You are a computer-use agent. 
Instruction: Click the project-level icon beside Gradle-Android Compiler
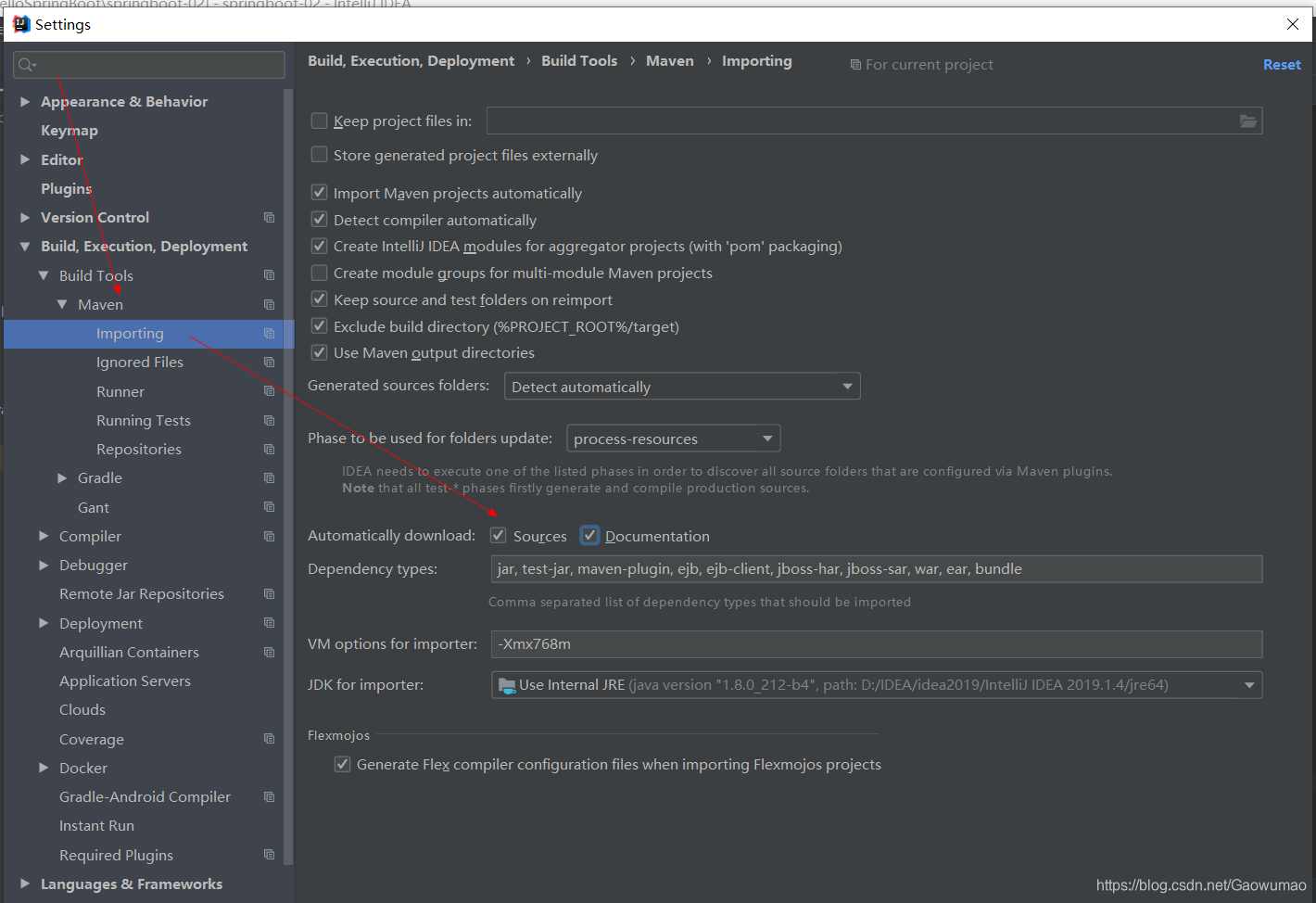(269, 797)
